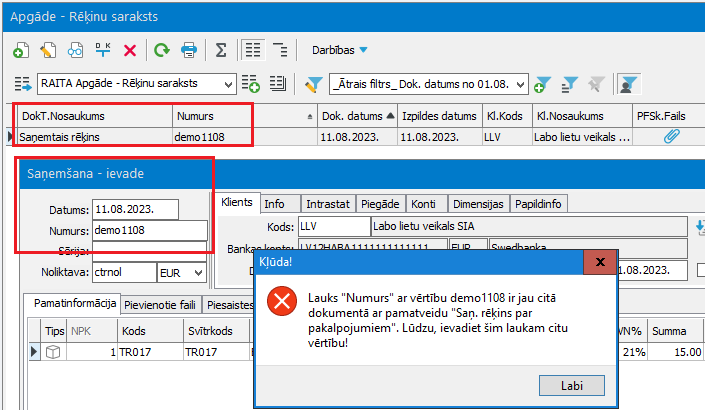Click the demo1108 cell in the list
The image size is (705, 410).
(245, 137)
